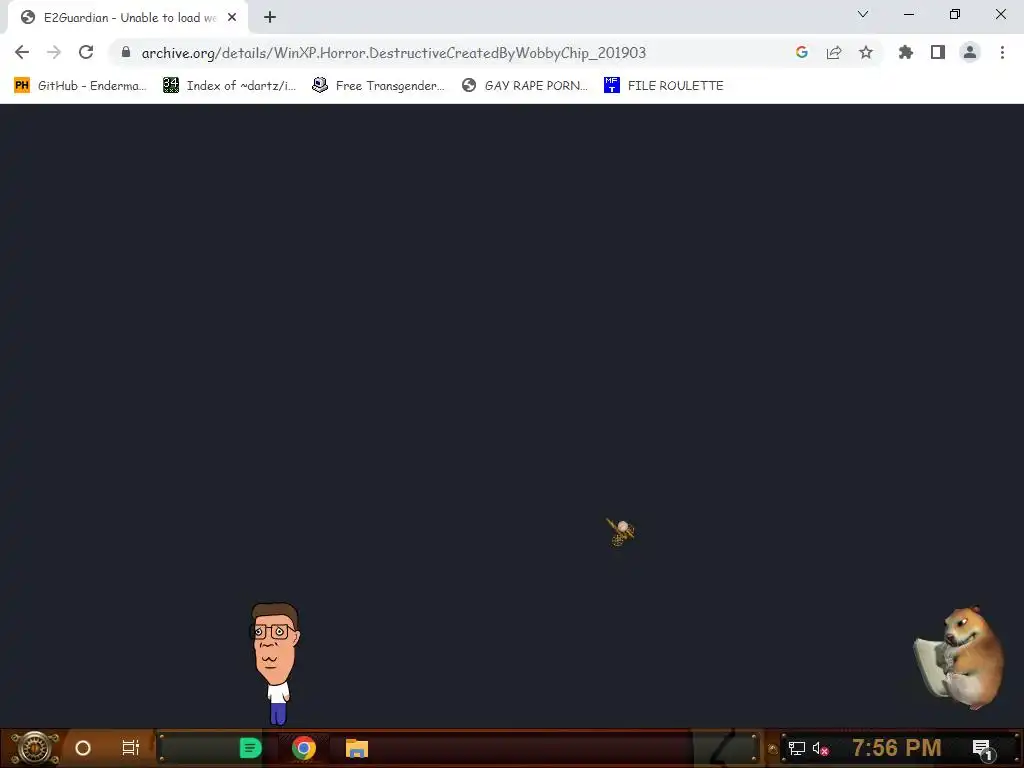Toggle the browser side panel
Viewport: 1024px width, 768px height.
(x=938, y=52)
